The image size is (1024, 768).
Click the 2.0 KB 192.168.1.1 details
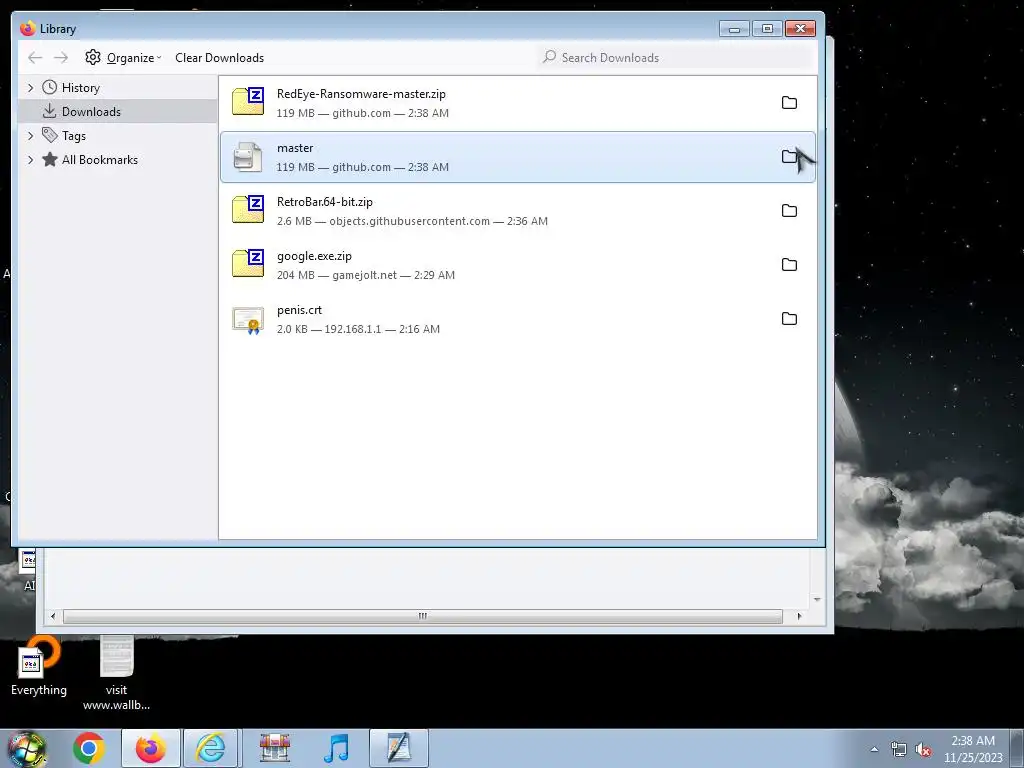[358, 329]
